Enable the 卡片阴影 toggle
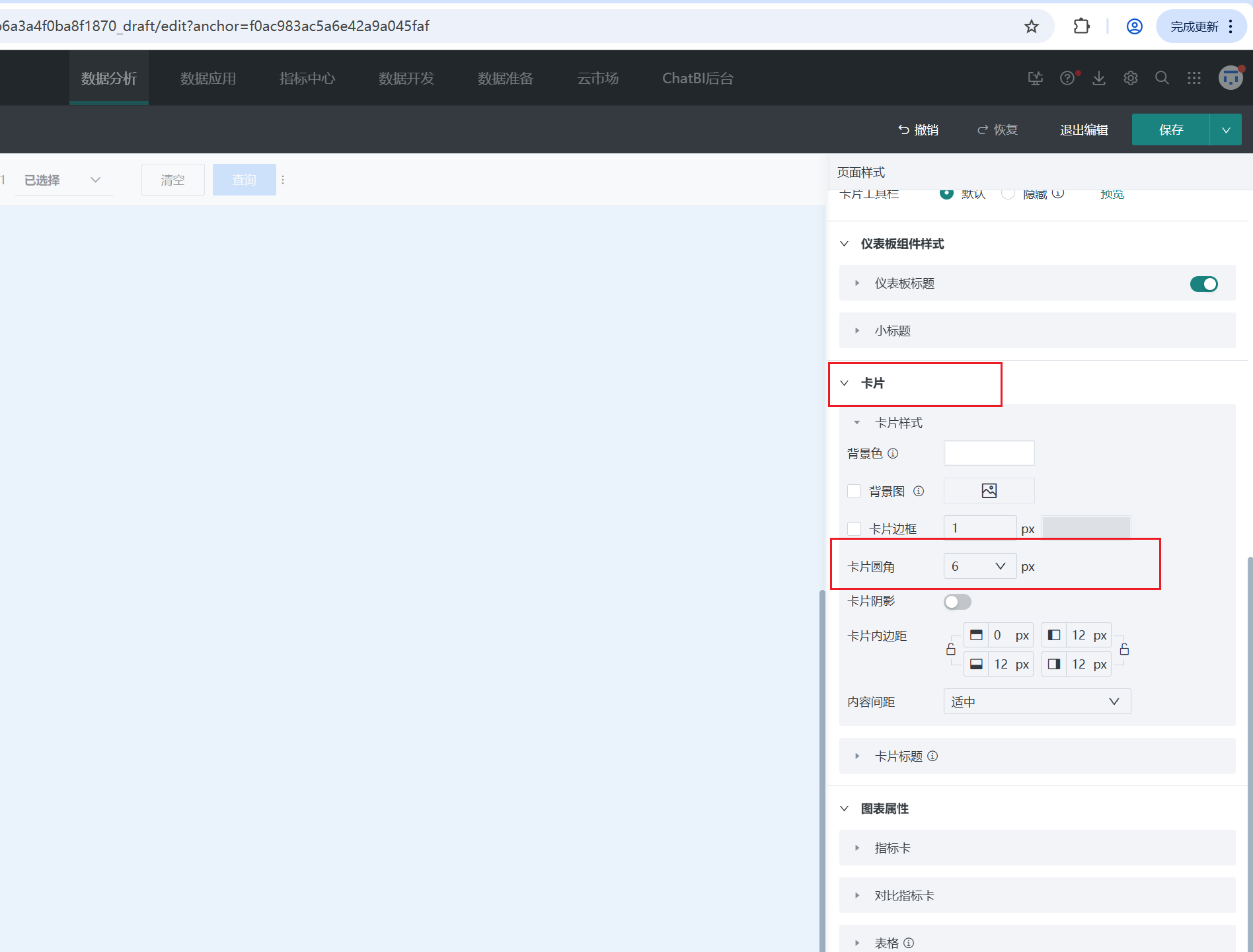This screenshot has width=1253, height=952. (x=957, y=602)
